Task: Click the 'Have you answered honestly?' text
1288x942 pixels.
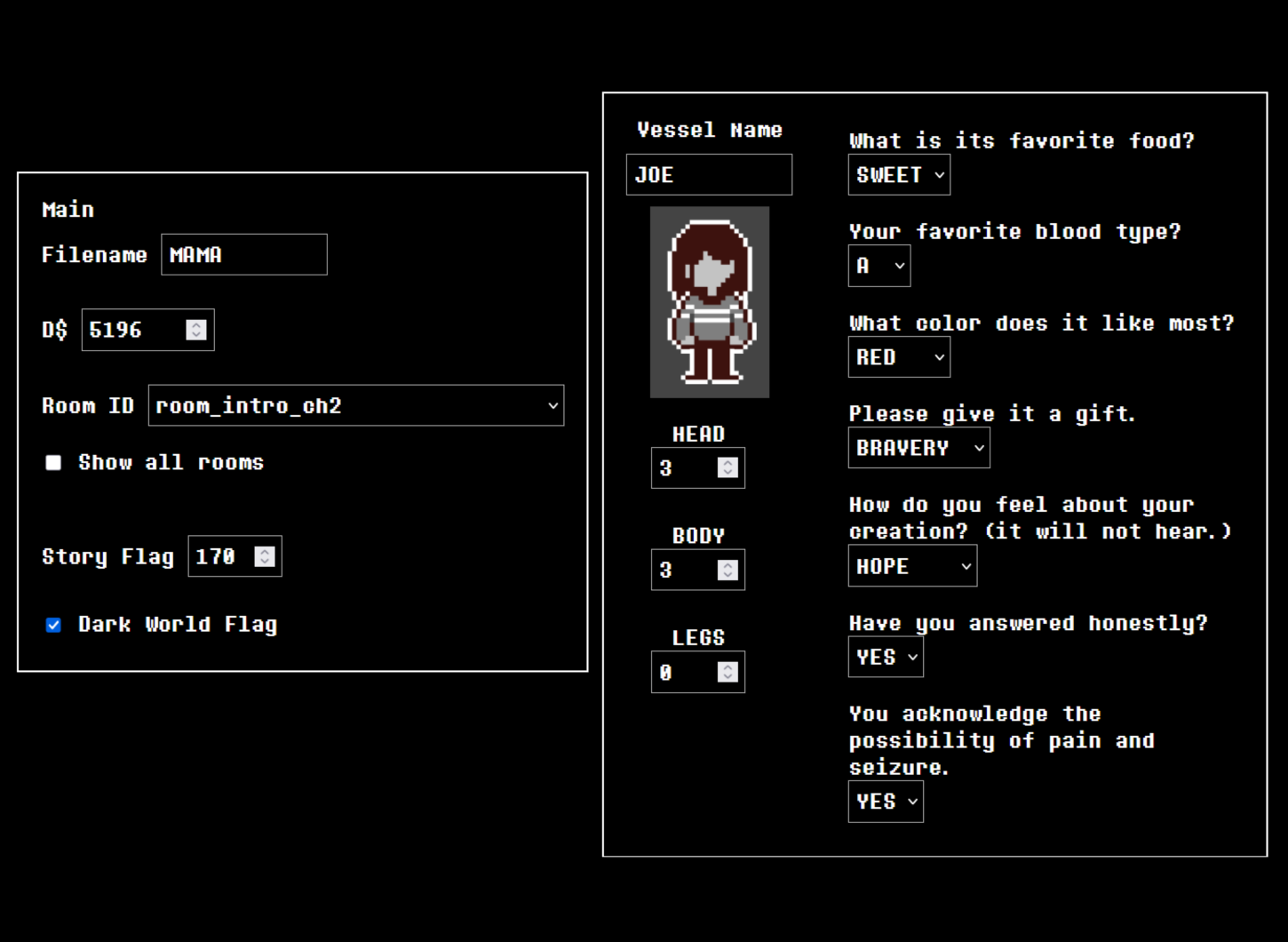Action: pyautogui.click(x=1028, y=623)
